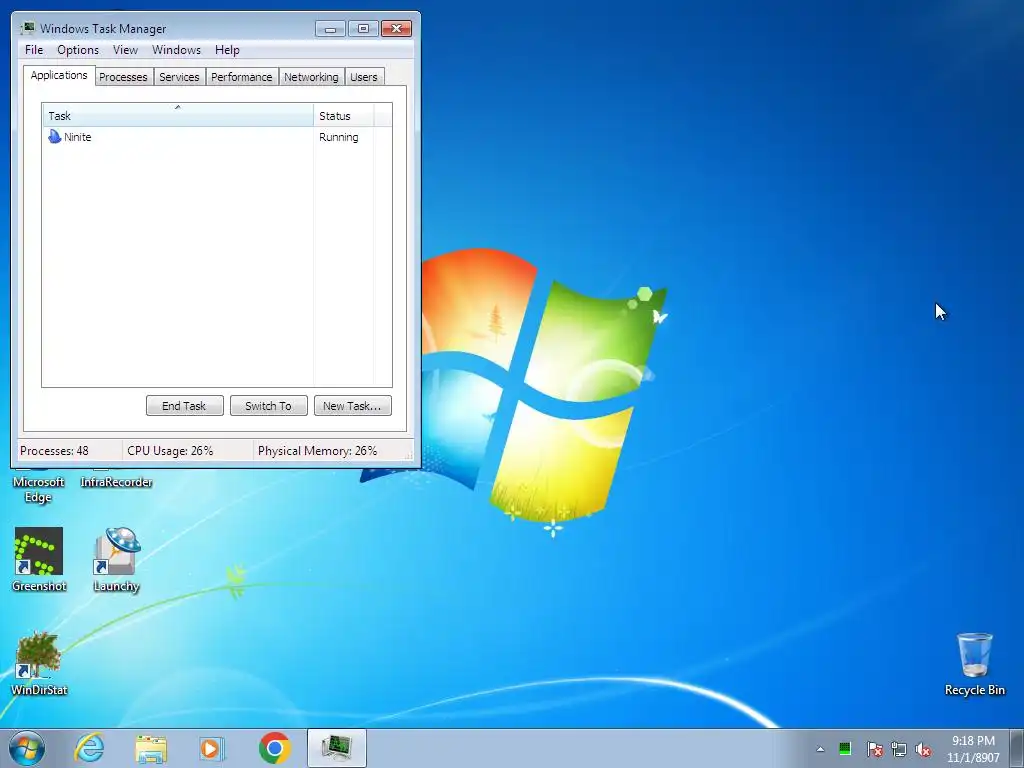
Task: Open the Action Center flag icon
Action: click(874, 749)
